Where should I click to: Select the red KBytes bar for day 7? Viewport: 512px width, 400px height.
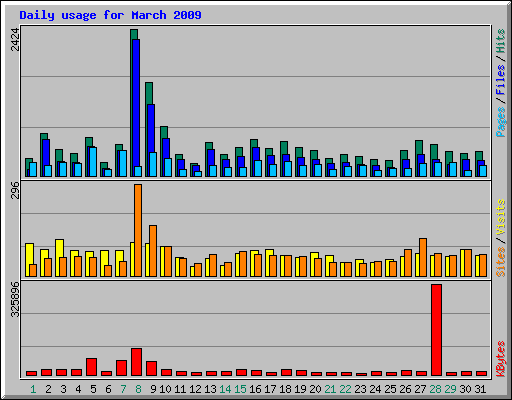(x=121, y=368)
